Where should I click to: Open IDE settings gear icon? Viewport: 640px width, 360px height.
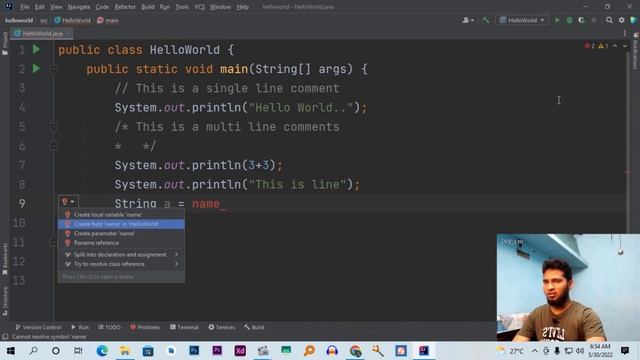click(x=621, y=20)
